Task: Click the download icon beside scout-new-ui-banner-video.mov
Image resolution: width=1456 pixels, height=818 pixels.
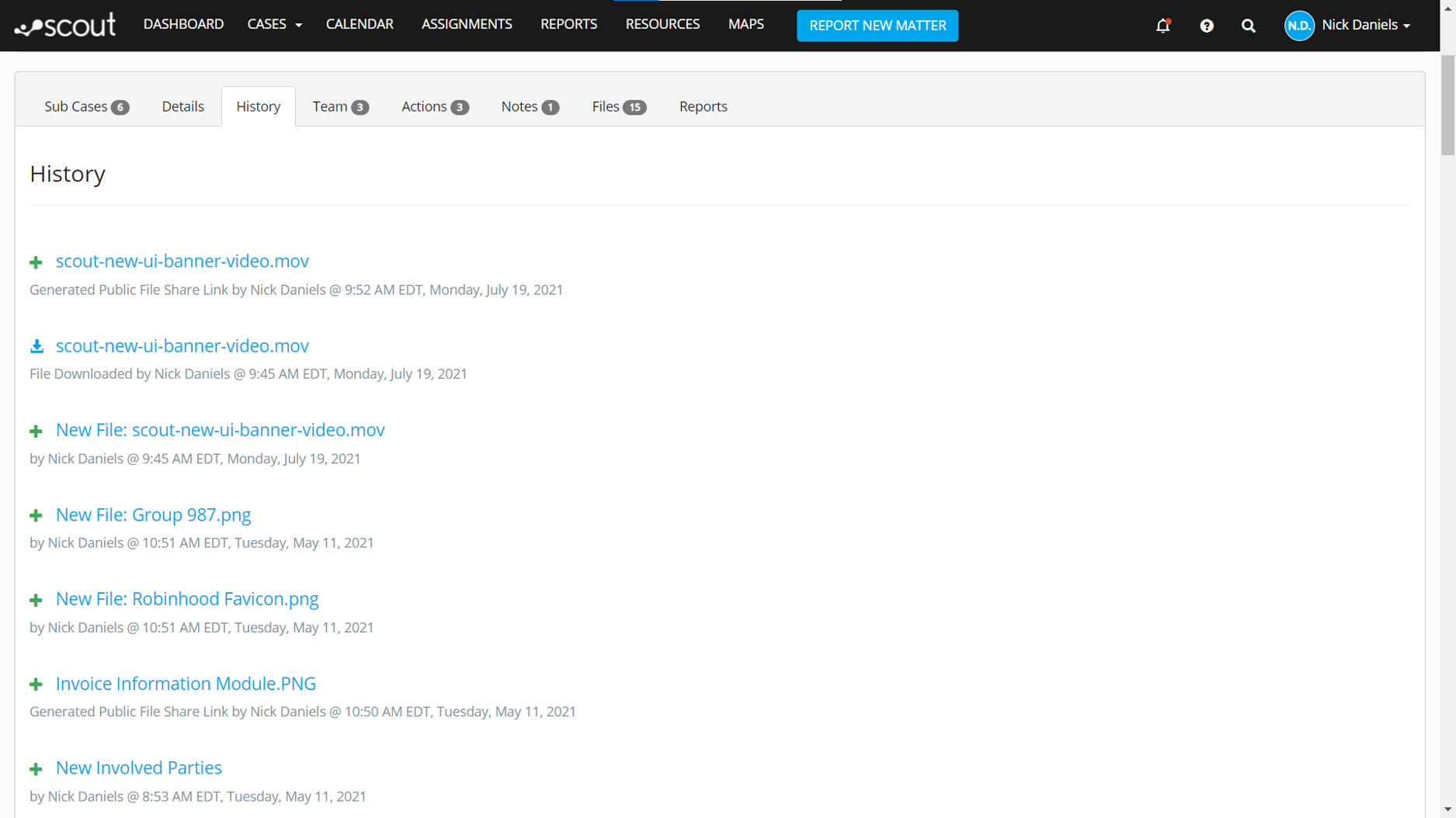Action: (x=36, y=345)
